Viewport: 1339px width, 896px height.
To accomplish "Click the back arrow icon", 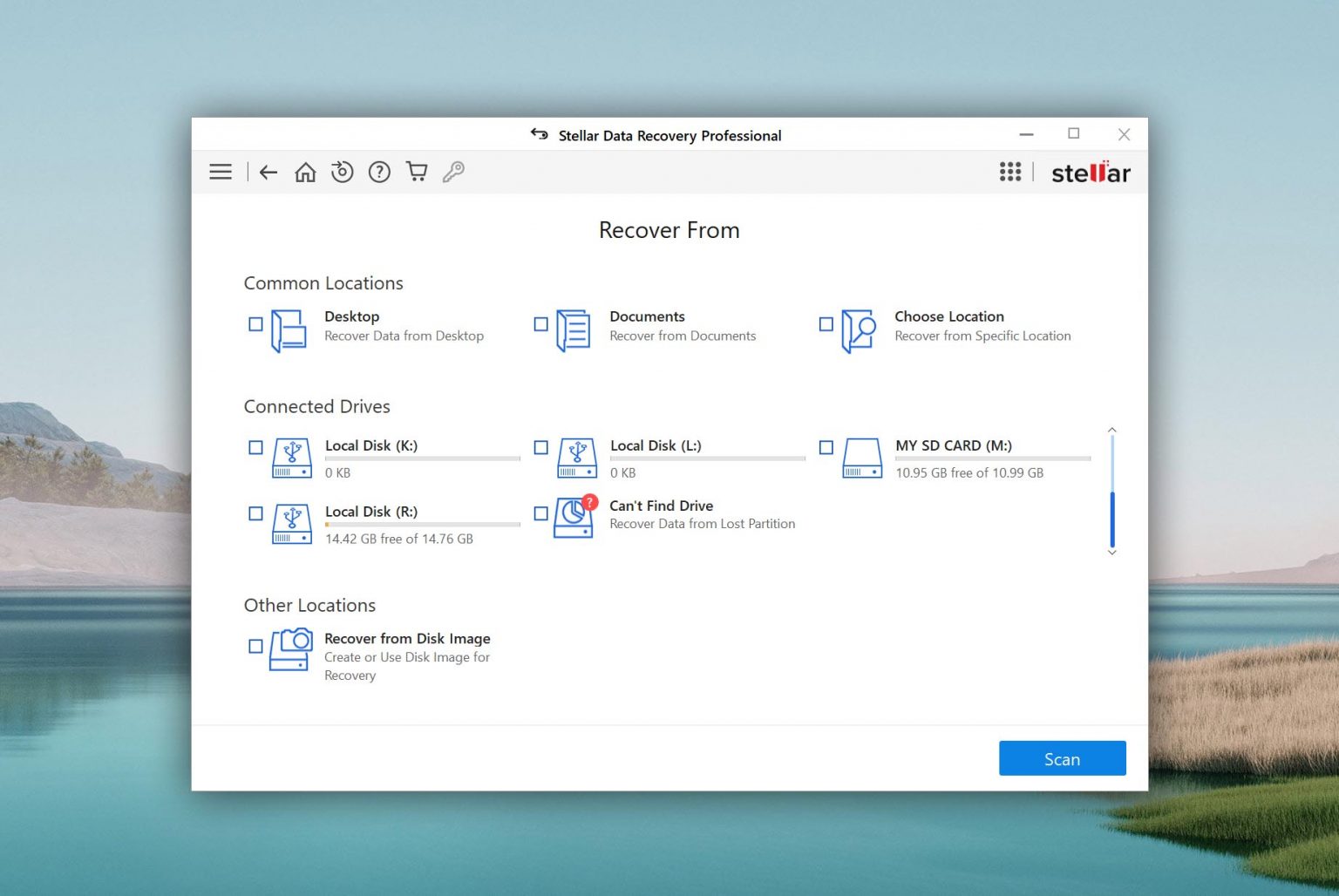I will click(x=268, y=172).
